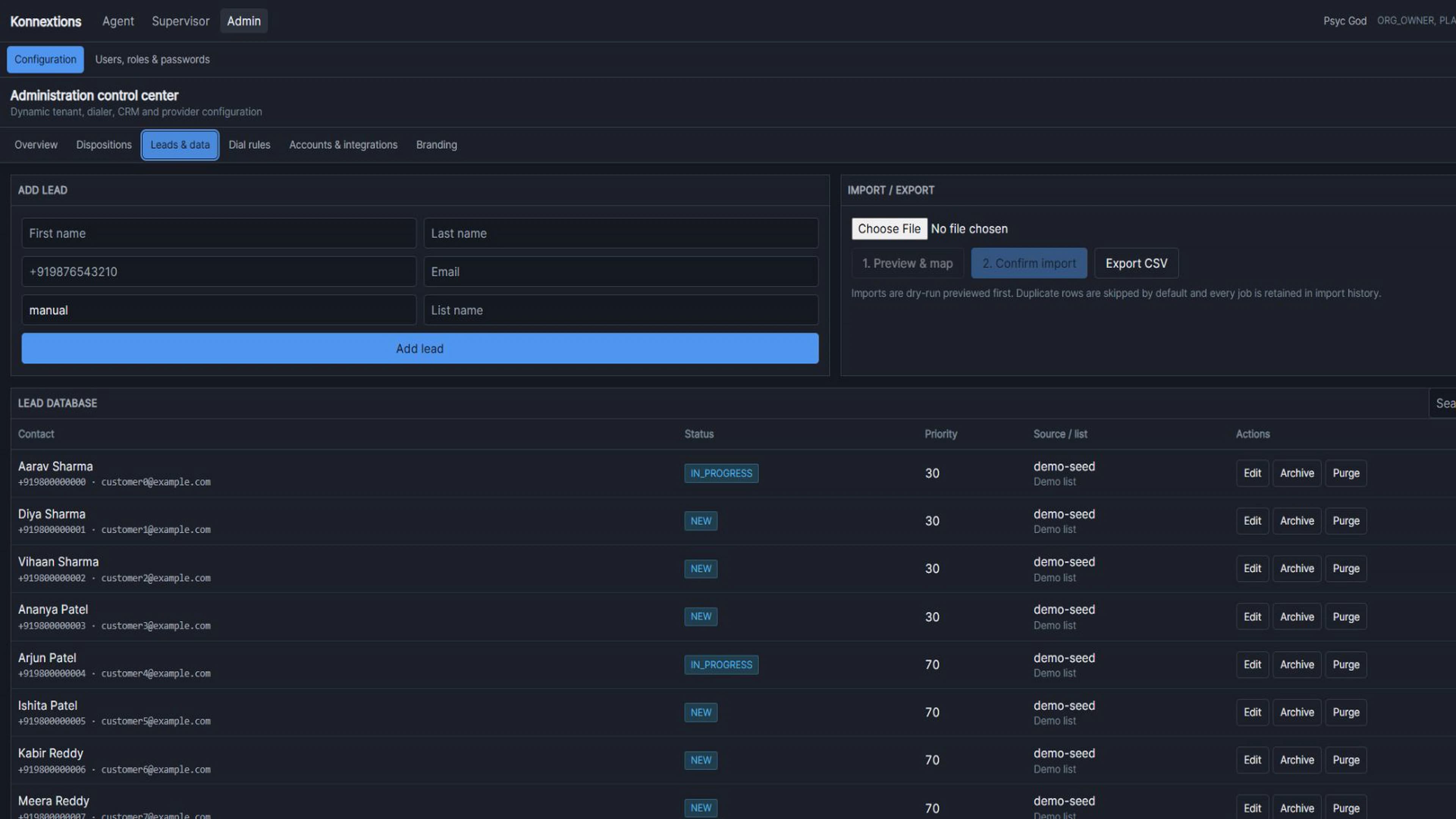Screen dimensions: 1456x819
Task: Edit the Kabir Reddy lead
Action: point(1252,760)
